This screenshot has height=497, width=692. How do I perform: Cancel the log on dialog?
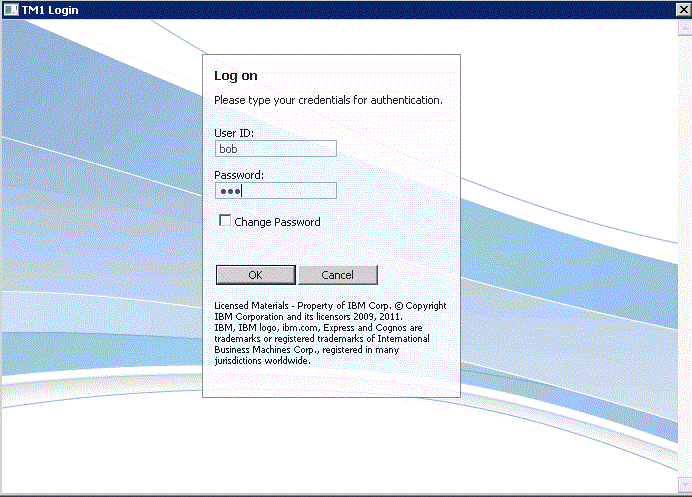pyautogui.click(x=338, y=275)
